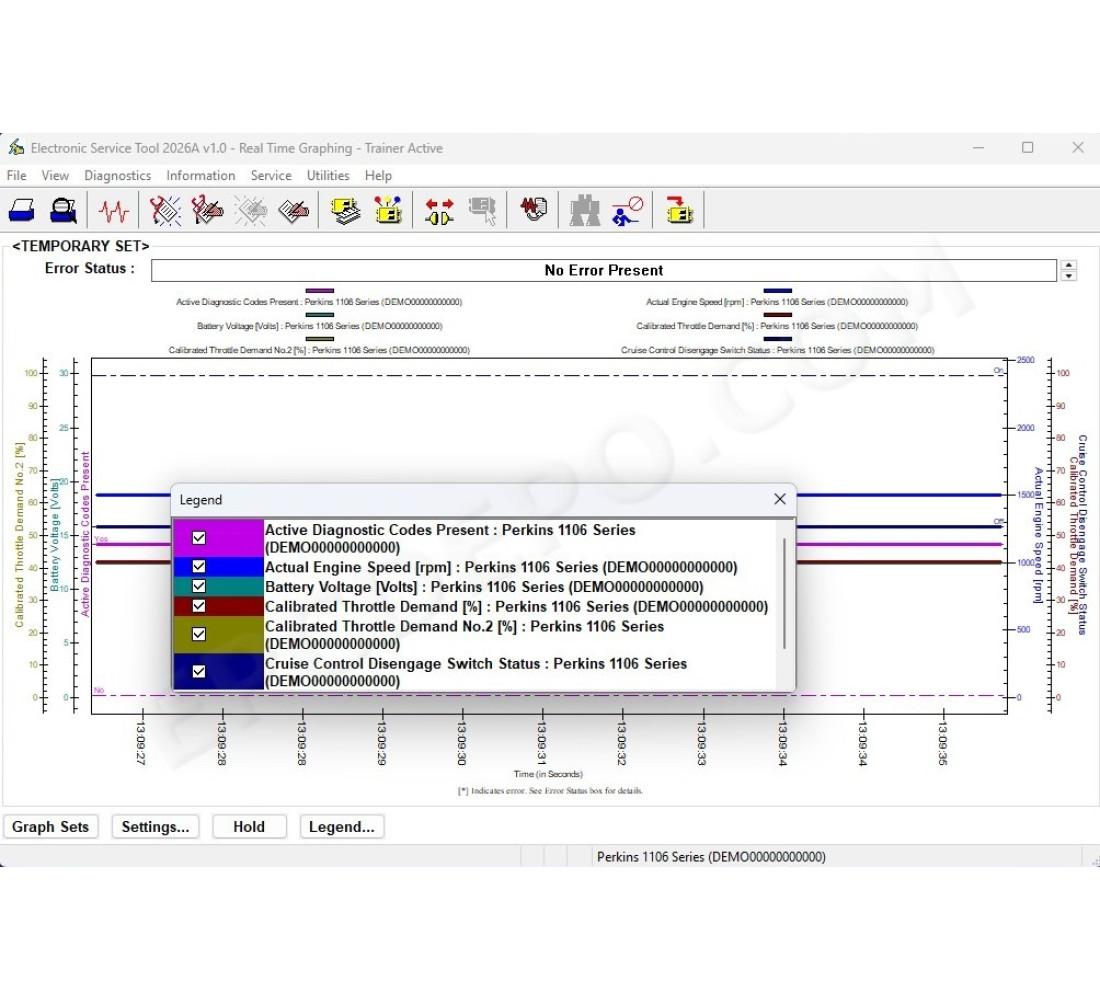Open Active Diagnostic Codes toolbar icon
Image resolution: width=1100 pixels, height=1000 pixels.
click(165, 210)
